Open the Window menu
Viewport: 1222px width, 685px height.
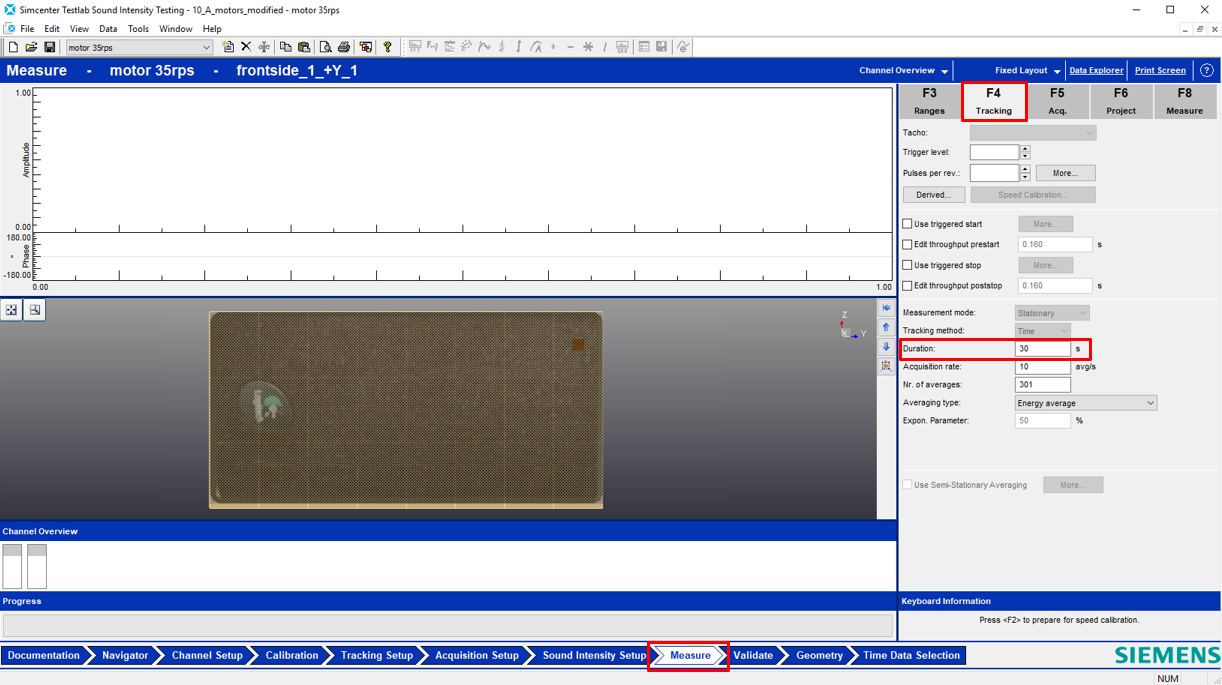point(175,29)
